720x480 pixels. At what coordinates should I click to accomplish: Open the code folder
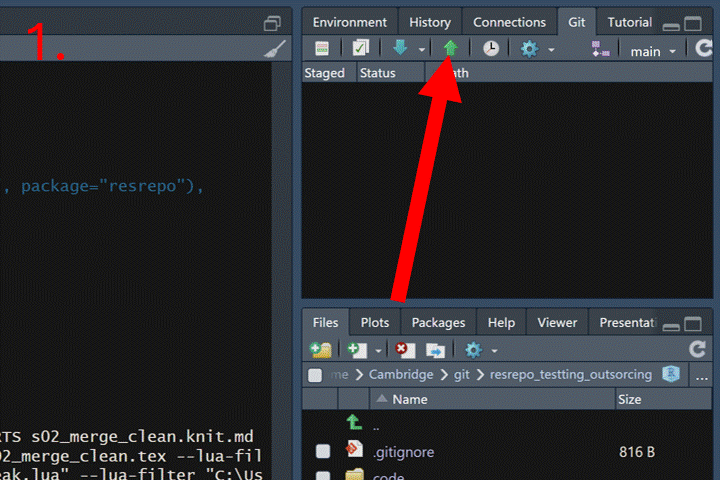click(x=388, y=476)
